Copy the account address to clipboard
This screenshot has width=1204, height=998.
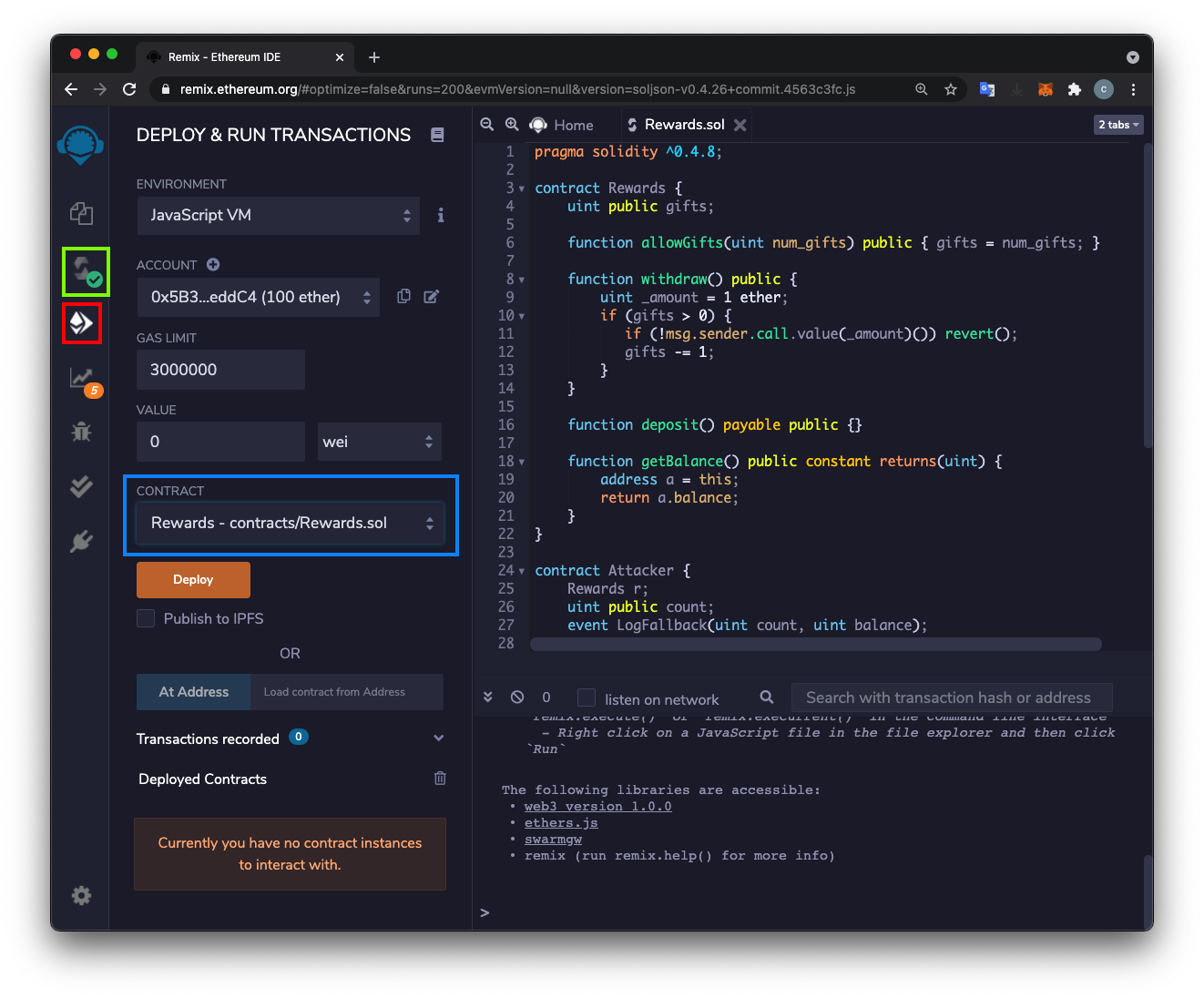coord(403,297)
